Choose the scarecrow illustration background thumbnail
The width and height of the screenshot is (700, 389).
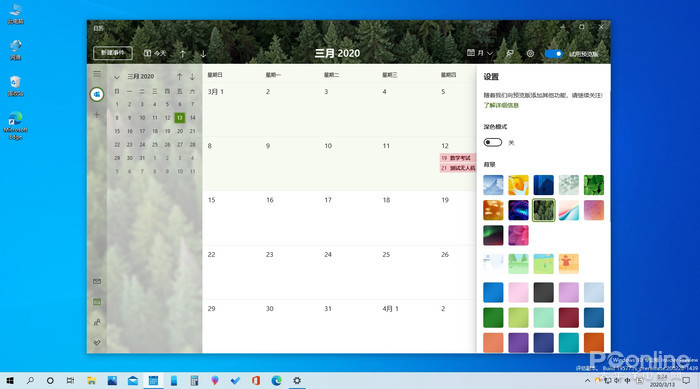(x=568, y=264)
